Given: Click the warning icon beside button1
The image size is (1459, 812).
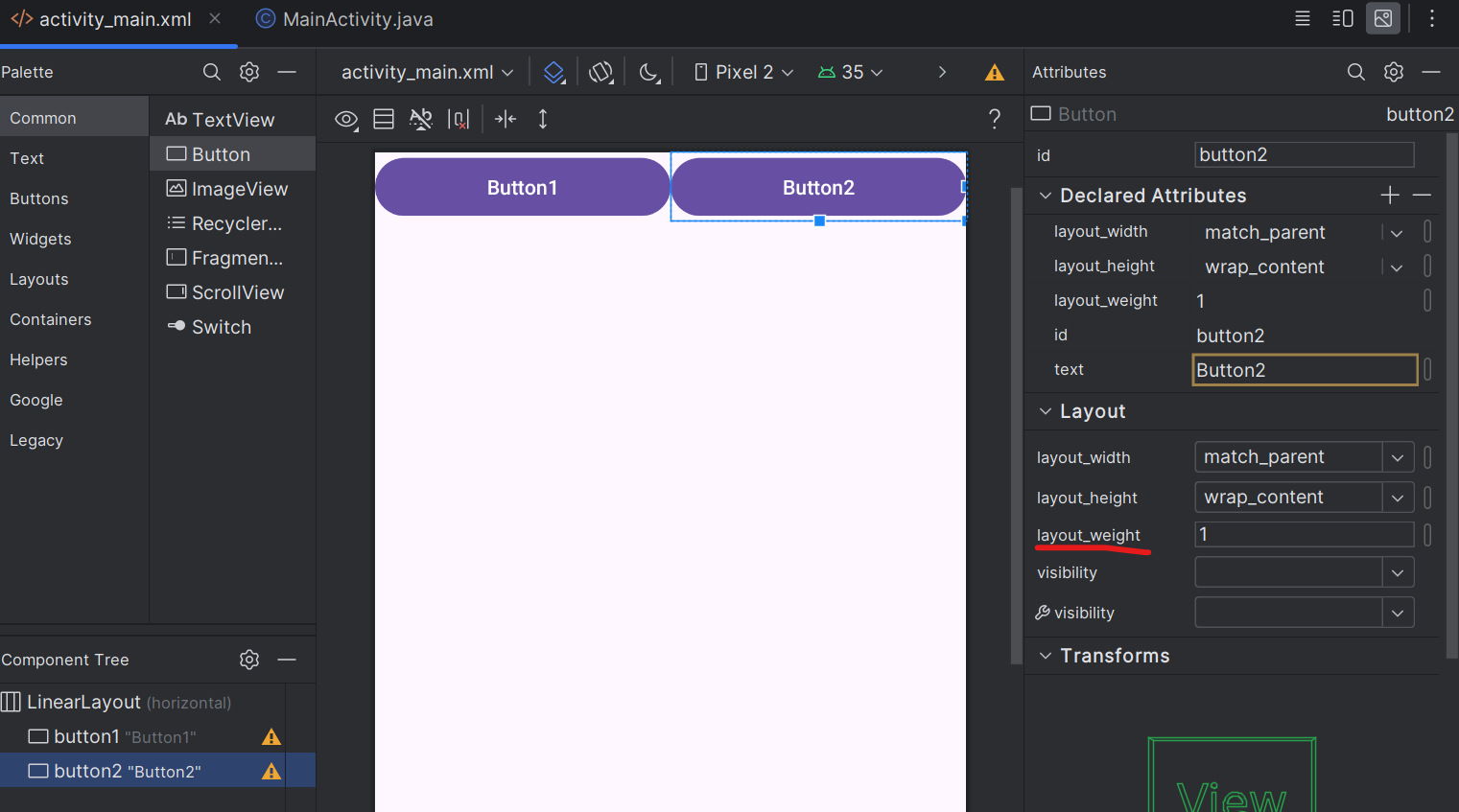Looking at the screenshot, I should pos(271,737).
